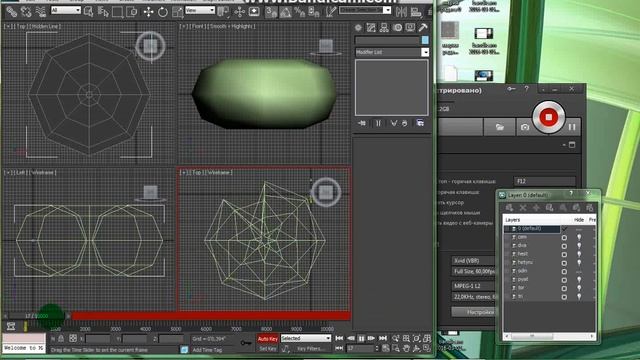Pick the Rectangular Selection Region tool
This screenshot has width=640, height=360.
pyautogui.click(x=117, y=12)
